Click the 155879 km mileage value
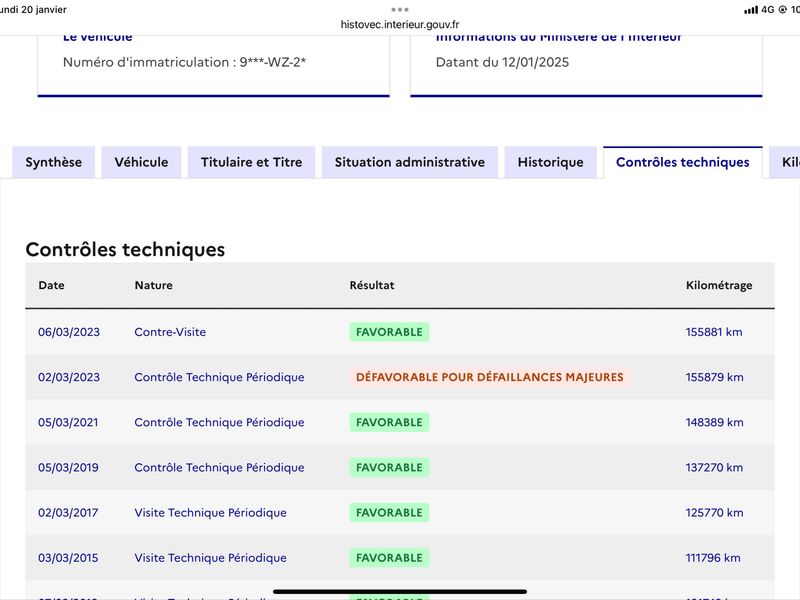The height and width of the screenshot is (600, 800). click(x=714, y=377)
